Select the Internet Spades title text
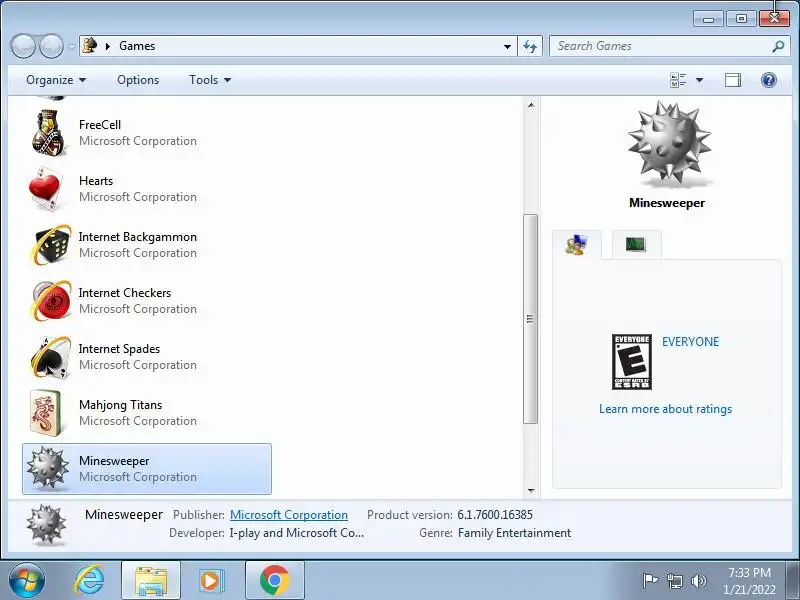Screen dimensions: 800x600 (x=119, y=349)
